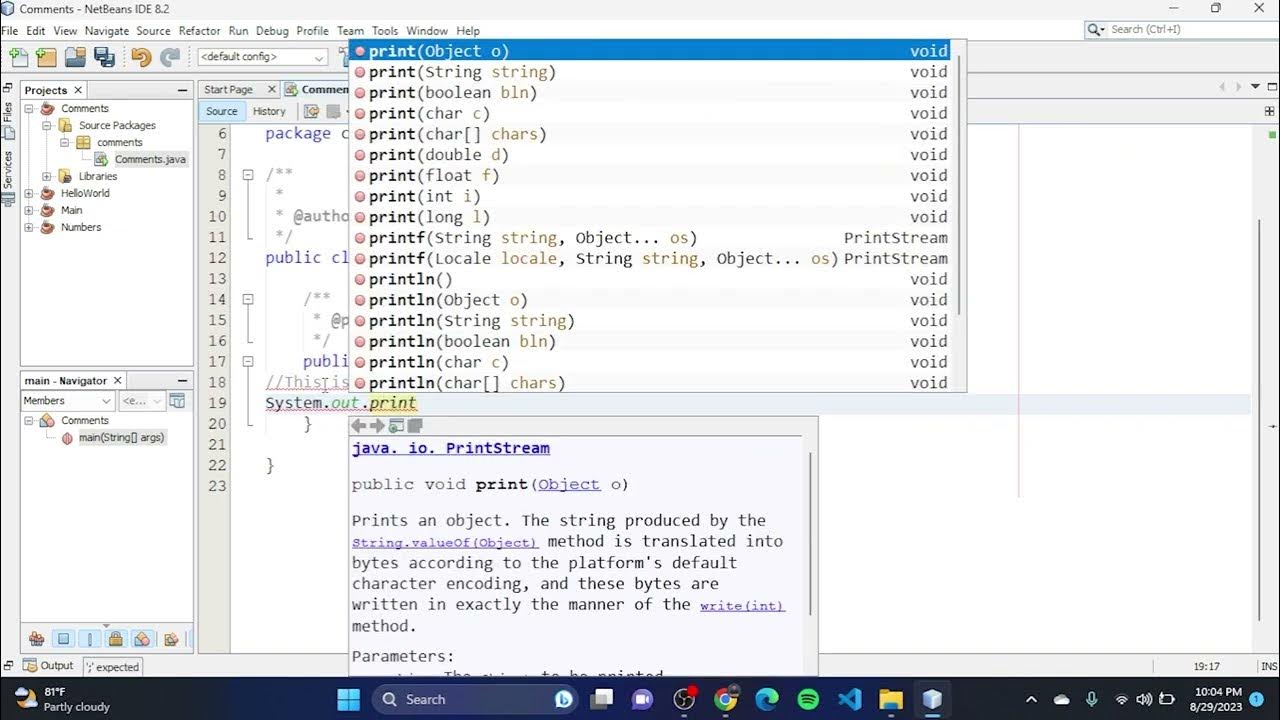This screenshot has height=720, width=1280.
Task: Click the New File toolbar icon
Action: point(18,57)
